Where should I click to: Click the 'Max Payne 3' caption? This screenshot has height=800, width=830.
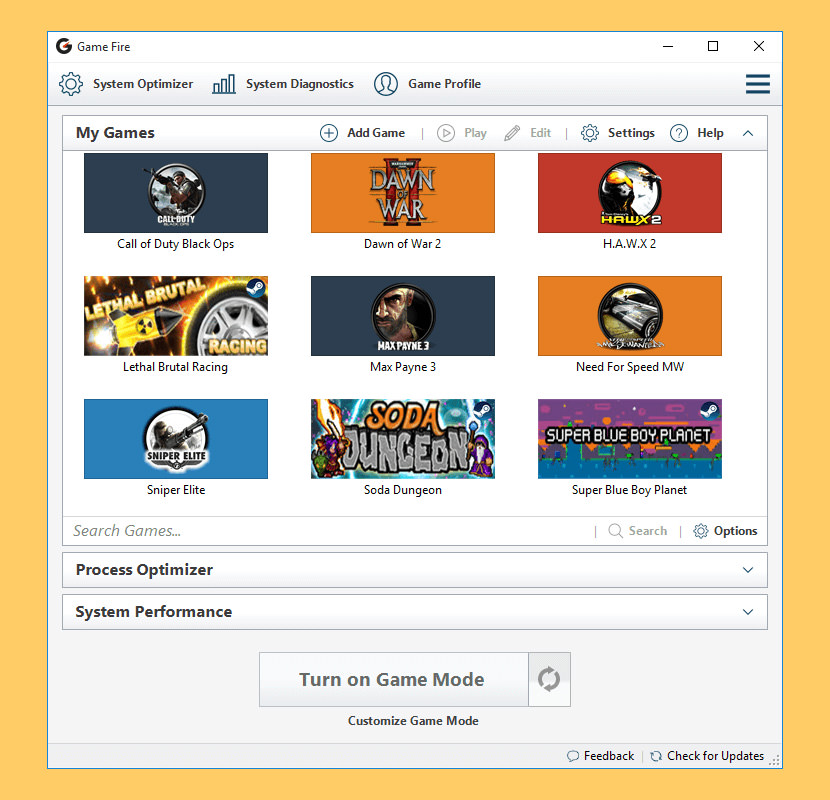pyautogui.click(x=403, y=367)
